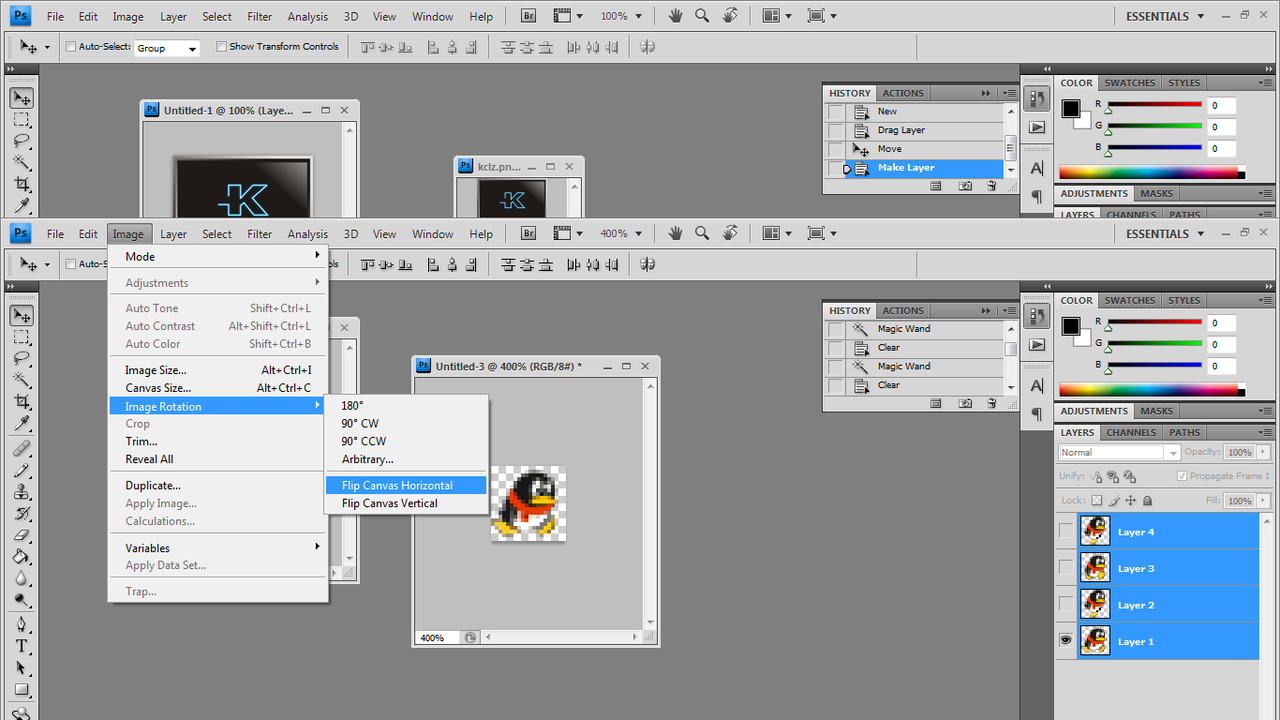Open Paragraph panel icon in upper window dock
This screenshot has height=720, width=1280.
(x=1037, y=196)
